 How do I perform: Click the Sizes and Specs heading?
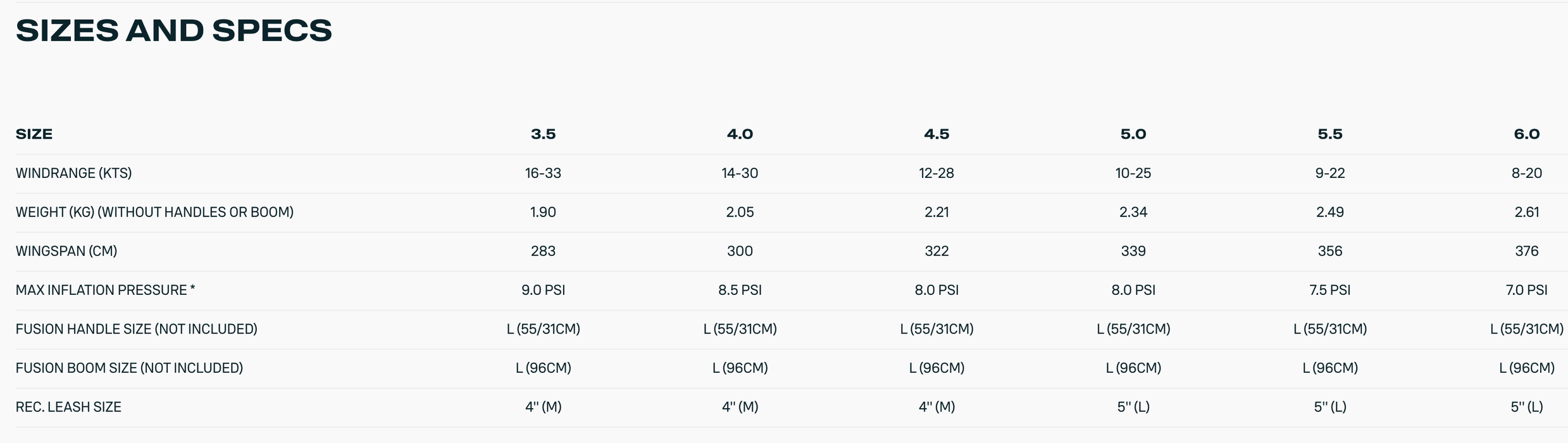(173, 30)
